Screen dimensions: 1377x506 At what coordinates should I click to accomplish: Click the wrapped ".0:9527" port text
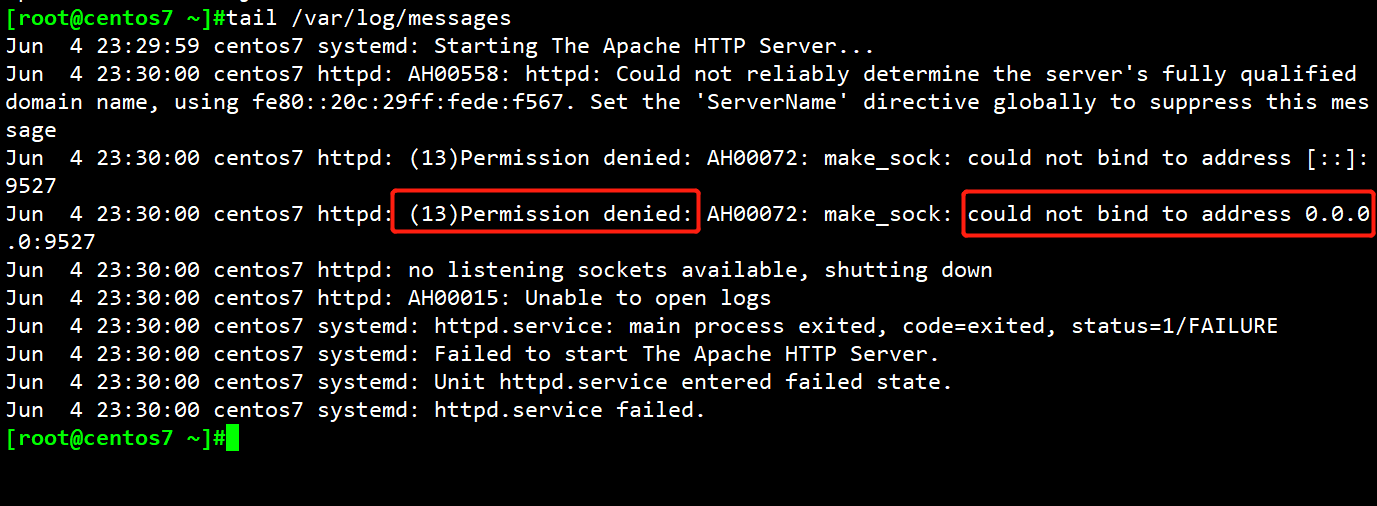point(50,242)
